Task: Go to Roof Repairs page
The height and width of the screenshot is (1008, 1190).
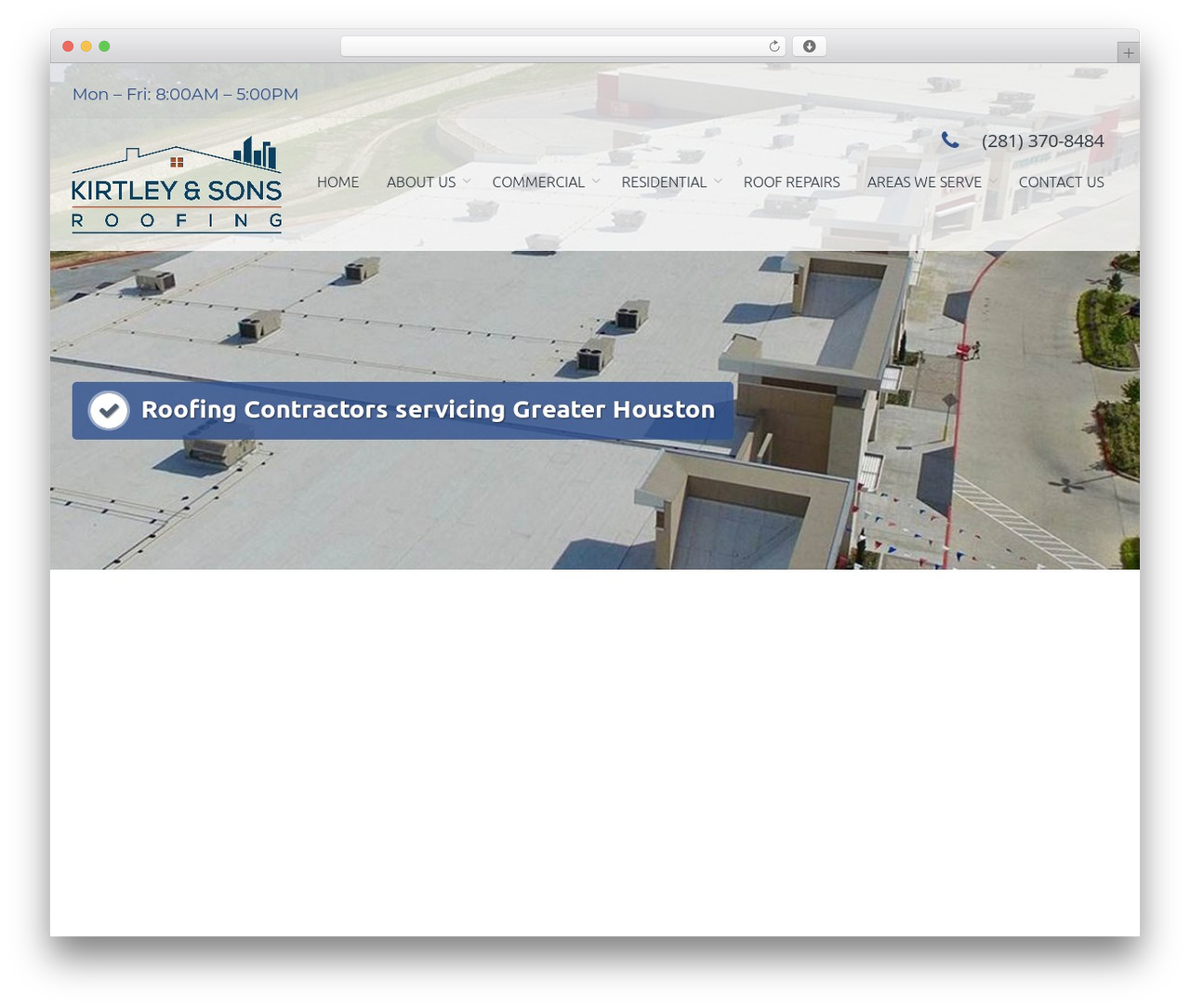Action: coord(791,182)
